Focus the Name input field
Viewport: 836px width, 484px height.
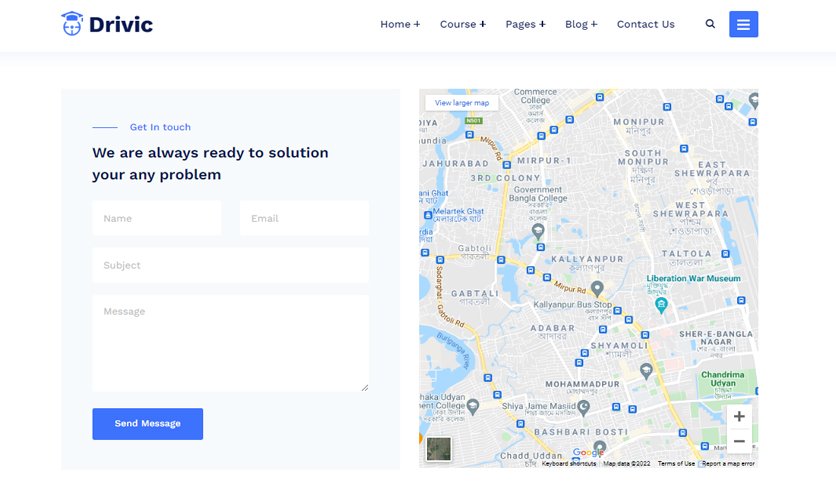pos(157,218)
